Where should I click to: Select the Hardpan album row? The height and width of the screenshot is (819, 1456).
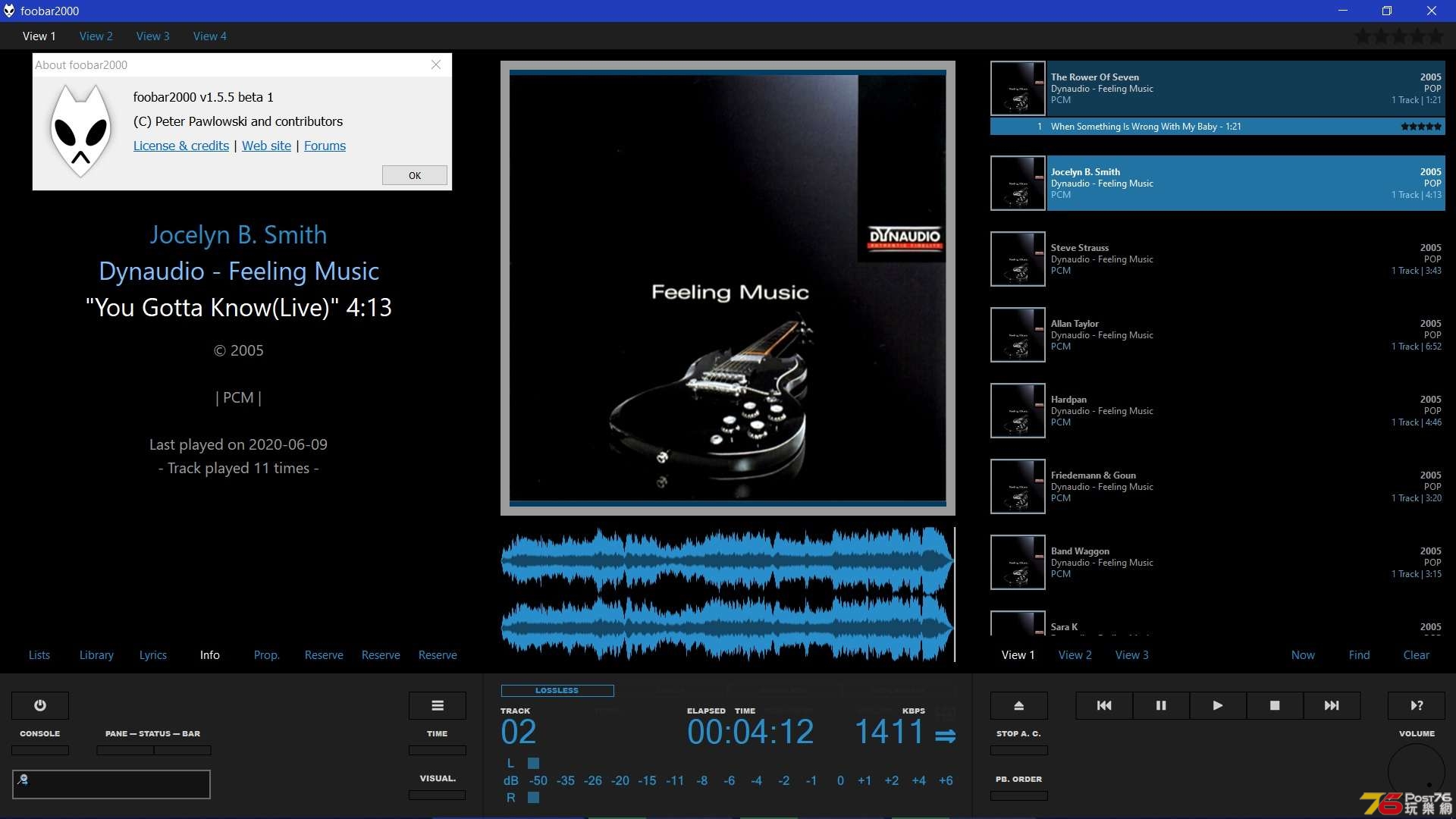[x=1218, y=411]
